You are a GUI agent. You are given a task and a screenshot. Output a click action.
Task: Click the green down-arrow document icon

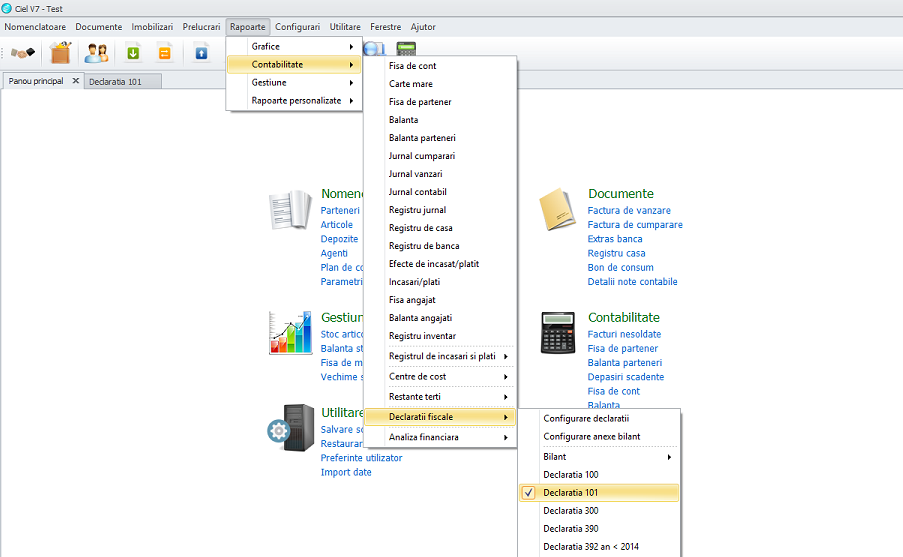point(133,53)
